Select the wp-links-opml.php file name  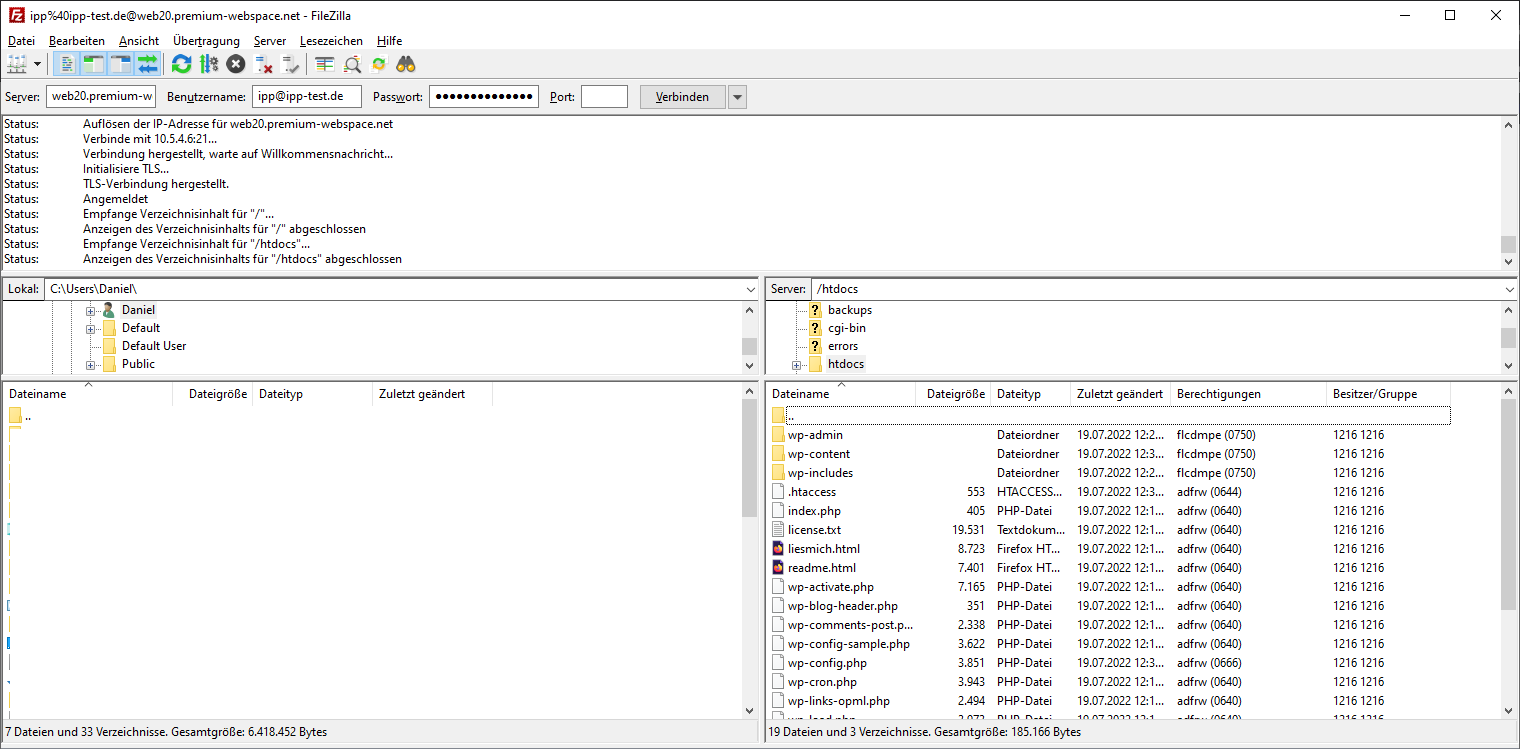pos(838,701)
